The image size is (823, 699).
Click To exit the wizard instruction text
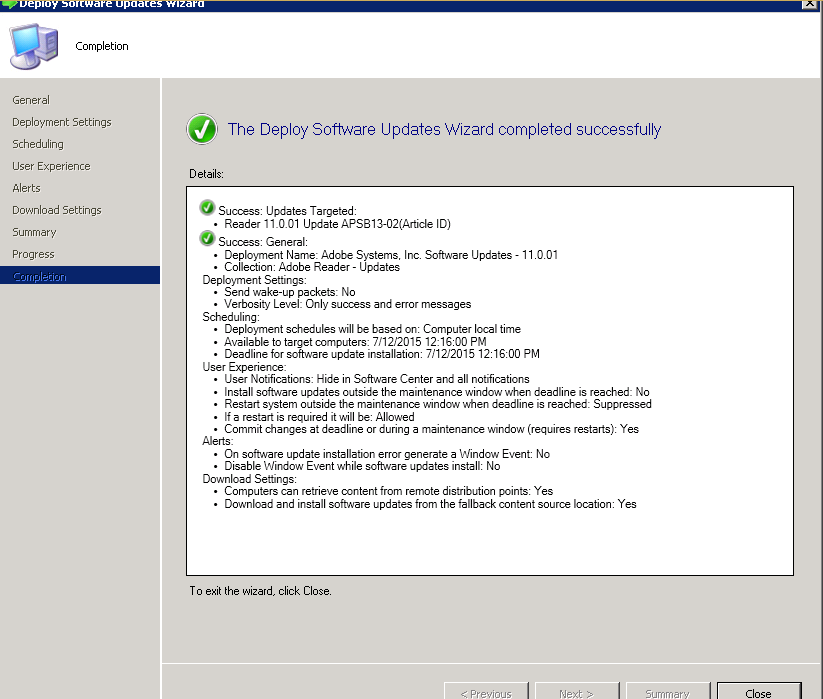260,591
